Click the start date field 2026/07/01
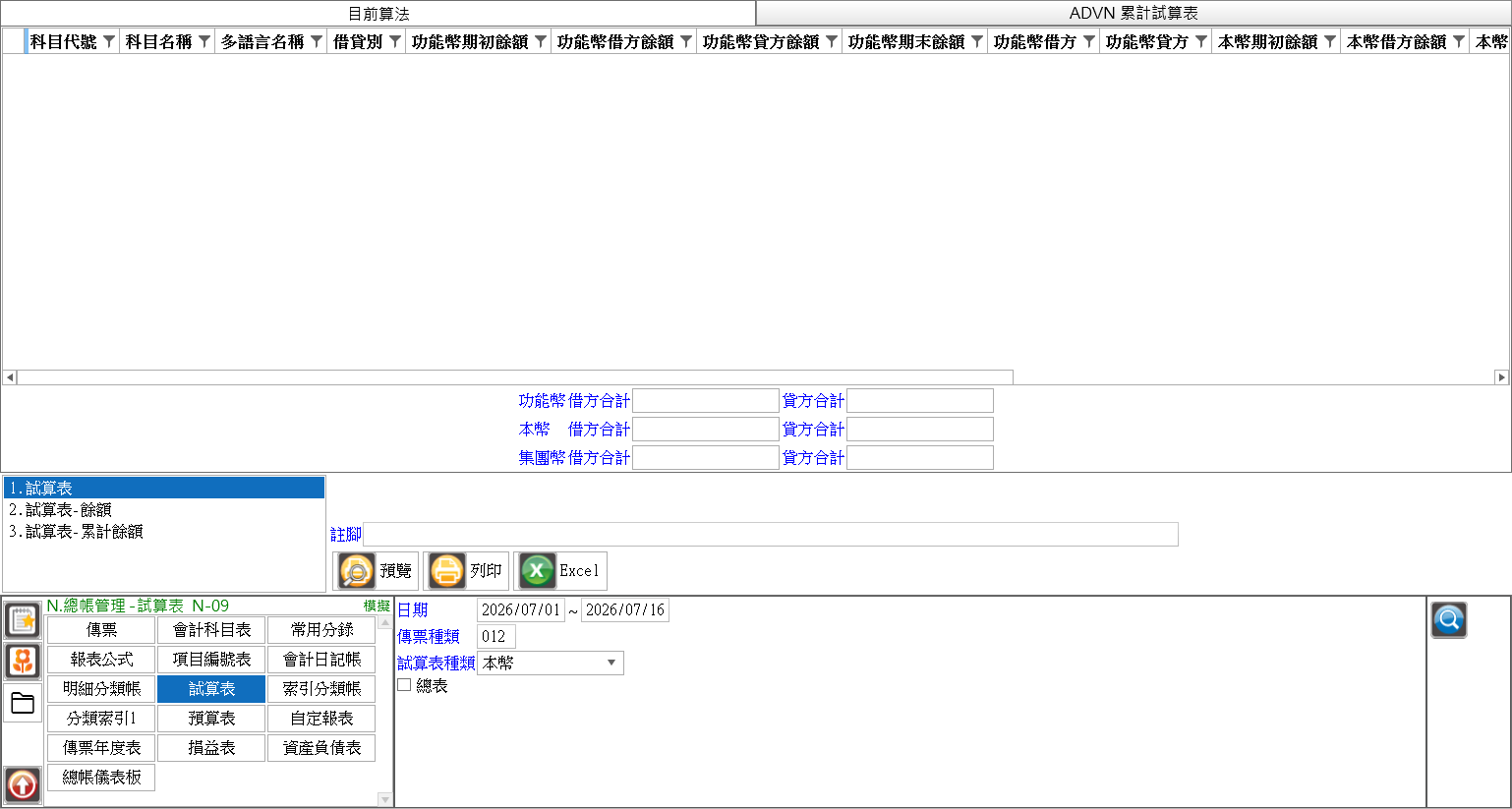Viewport: 1512px width, 809px height. tap(521, 609)
